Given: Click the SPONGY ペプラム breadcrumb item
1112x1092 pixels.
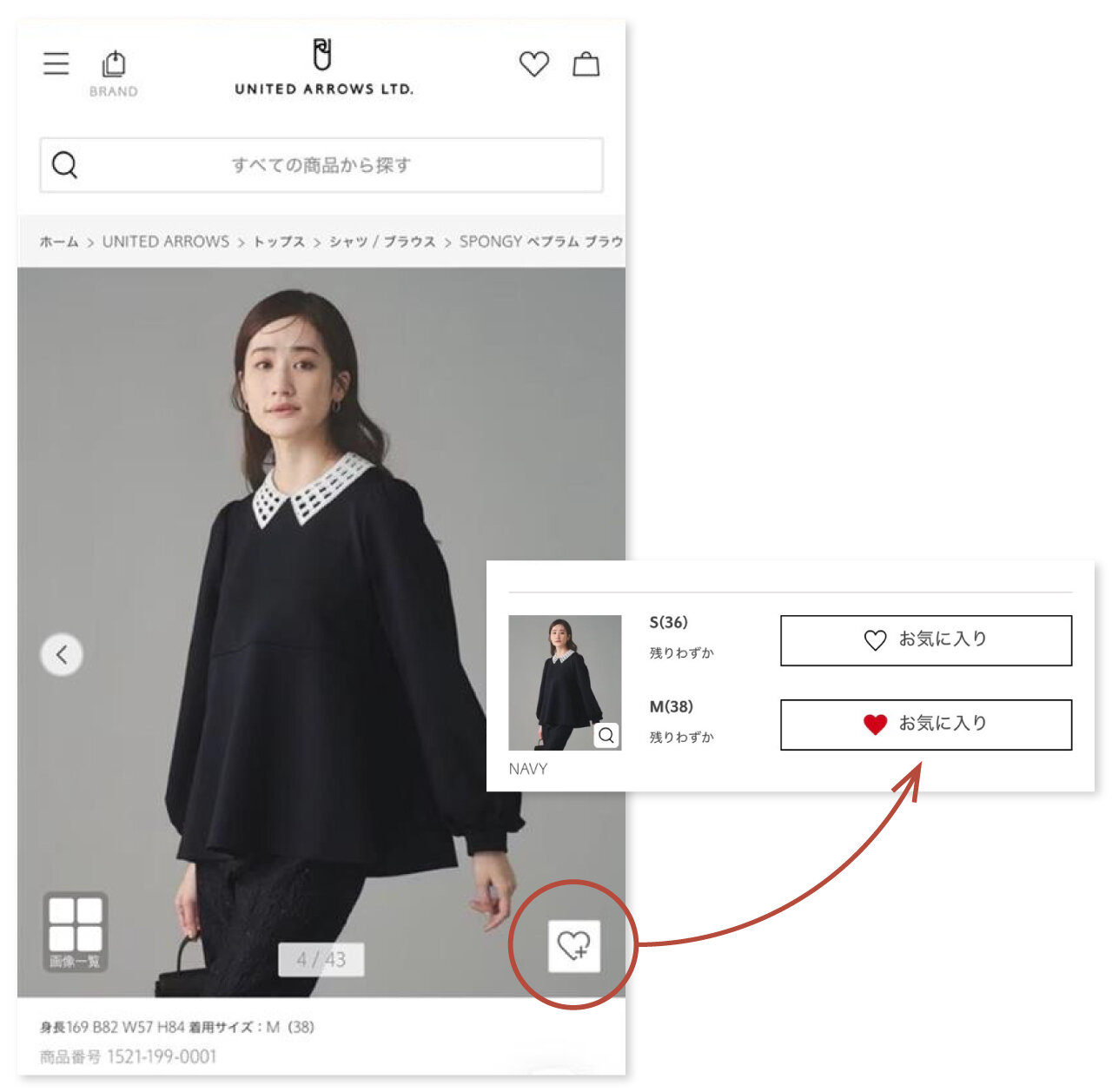Looking at the screenshot, I should point(540,242).
